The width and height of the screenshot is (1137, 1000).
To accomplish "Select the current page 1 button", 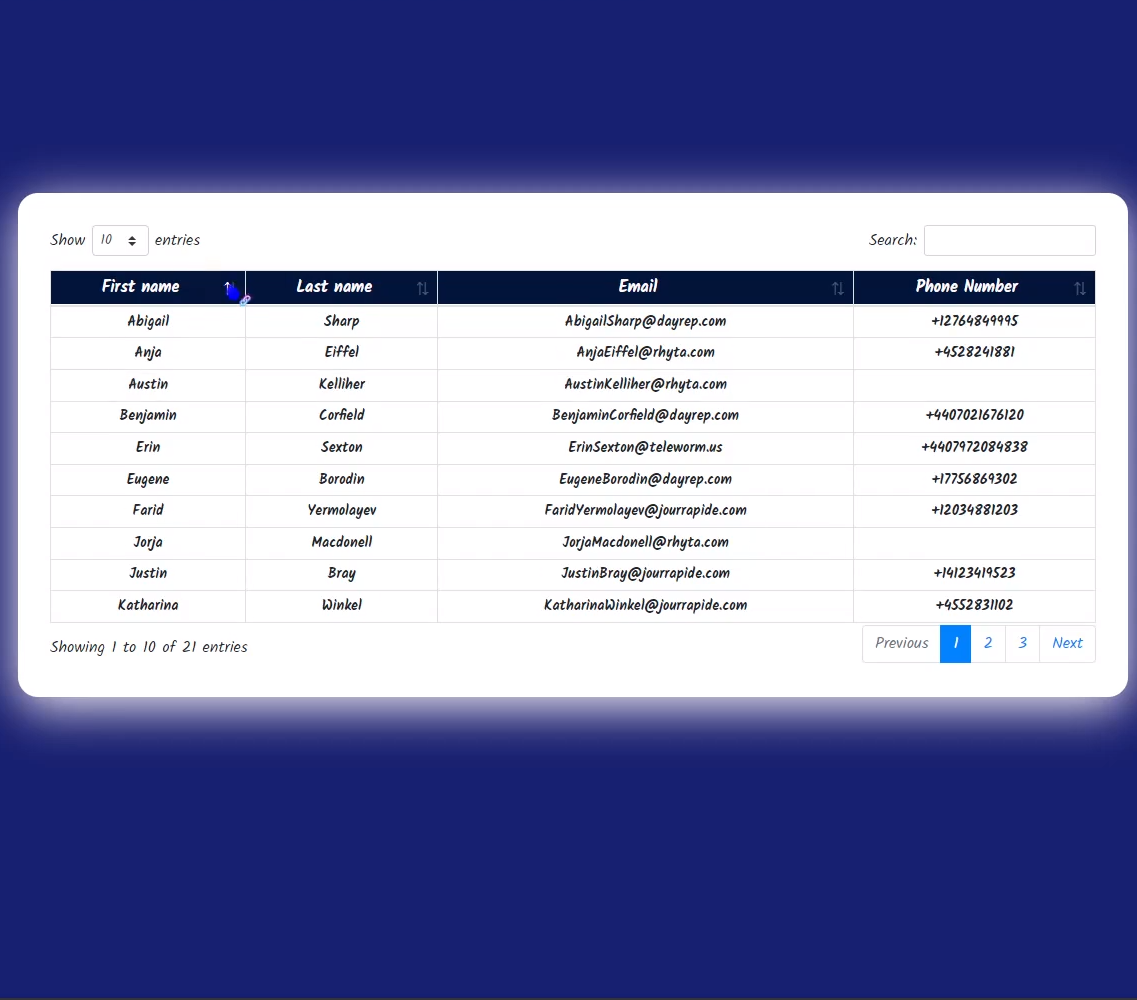I will 955,643.
